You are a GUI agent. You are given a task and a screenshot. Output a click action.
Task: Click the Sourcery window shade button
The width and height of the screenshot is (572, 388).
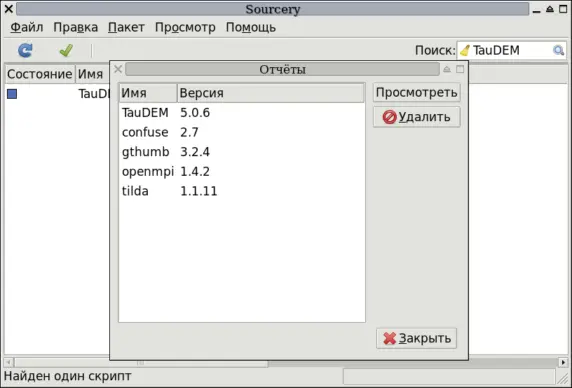pyautogui.click(x=550, y=9)
